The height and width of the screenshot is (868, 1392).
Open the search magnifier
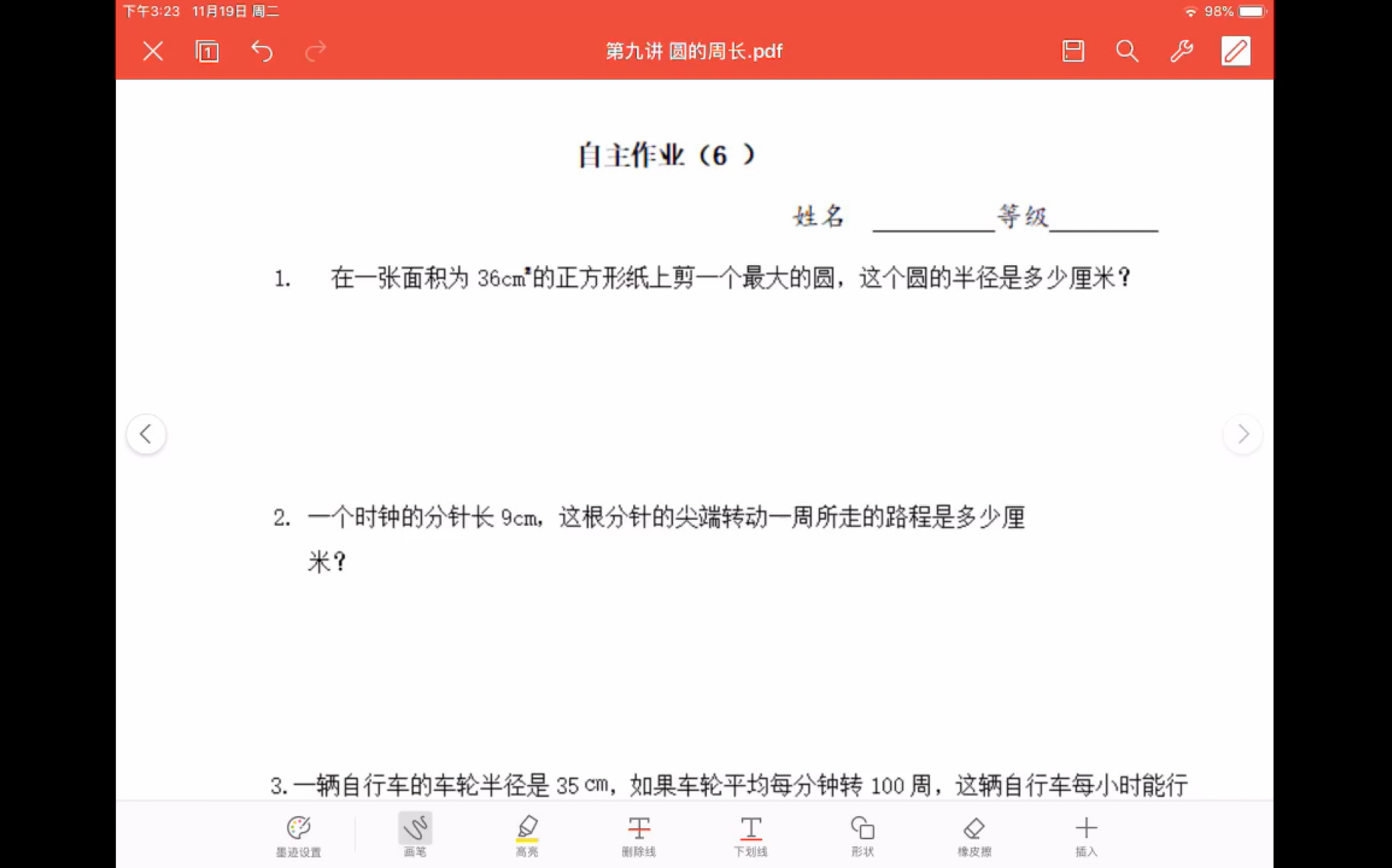click(1127, 51)
